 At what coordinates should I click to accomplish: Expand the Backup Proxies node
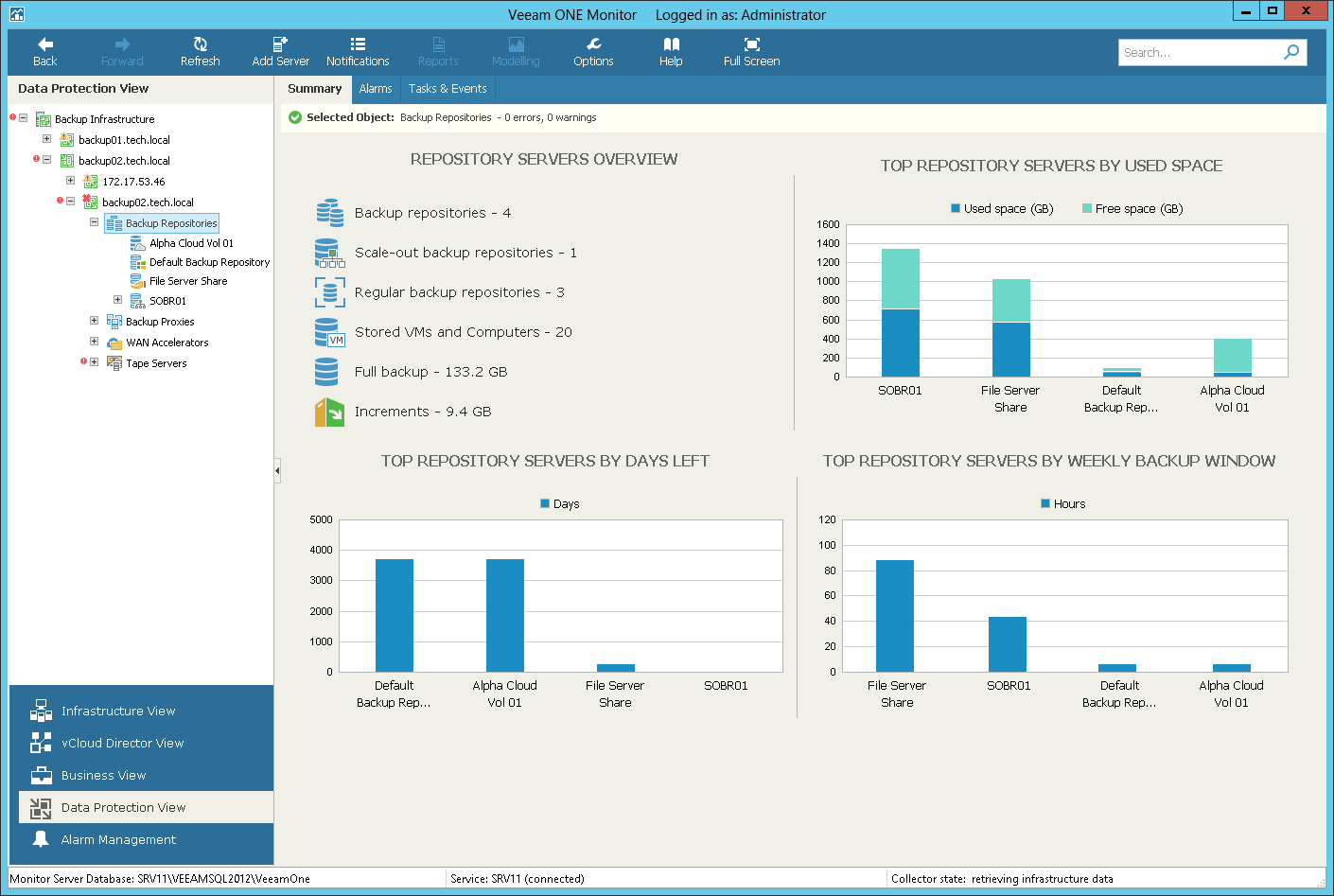pos(94,321)
